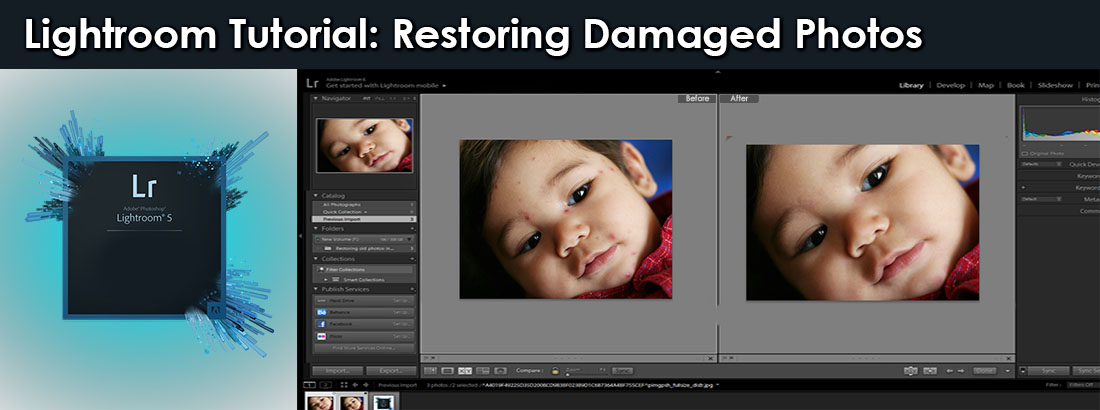Select All Photographs in Catalog
This screenshot has width=1100, height=410.
click(363, 204)
